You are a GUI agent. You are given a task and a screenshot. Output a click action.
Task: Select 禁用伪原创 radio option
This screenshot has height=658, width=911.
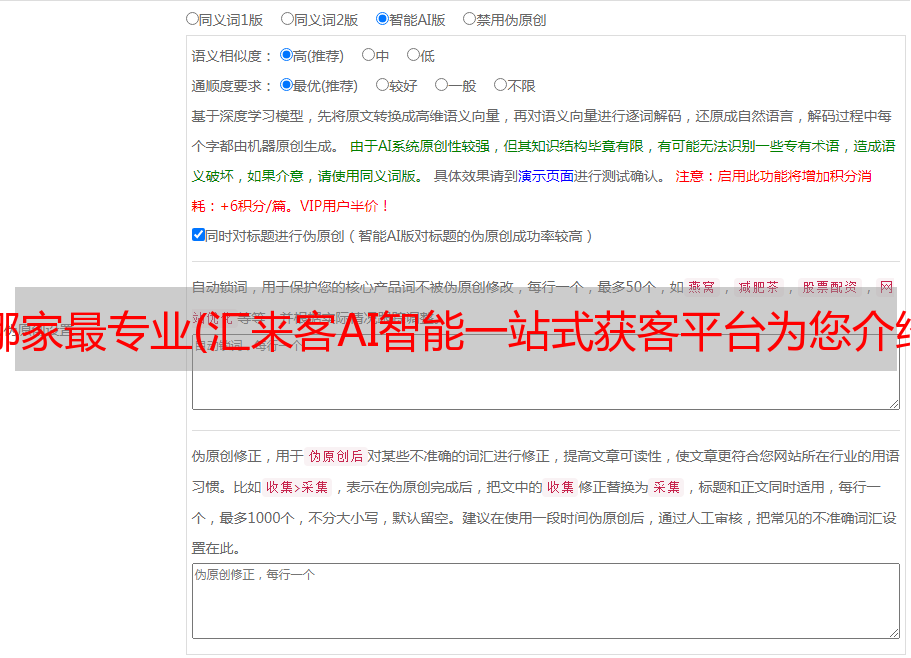pos(469,19)
